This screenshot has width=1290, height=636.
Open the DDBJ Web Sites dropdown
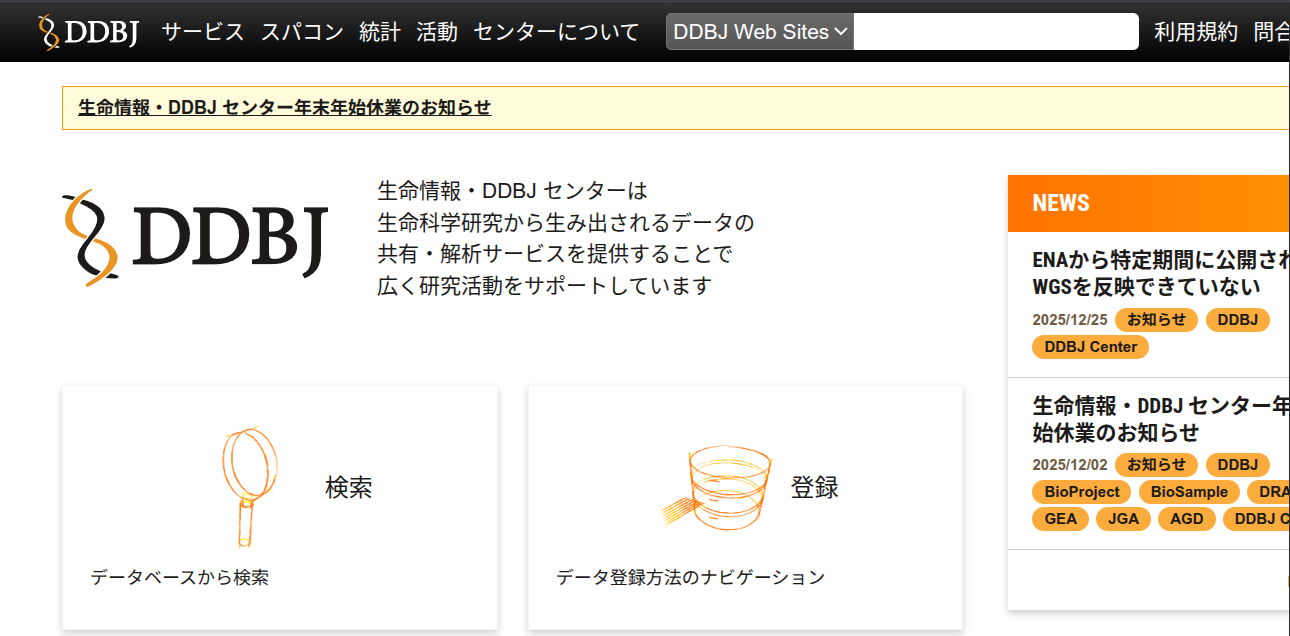click(x=760, y=32)
